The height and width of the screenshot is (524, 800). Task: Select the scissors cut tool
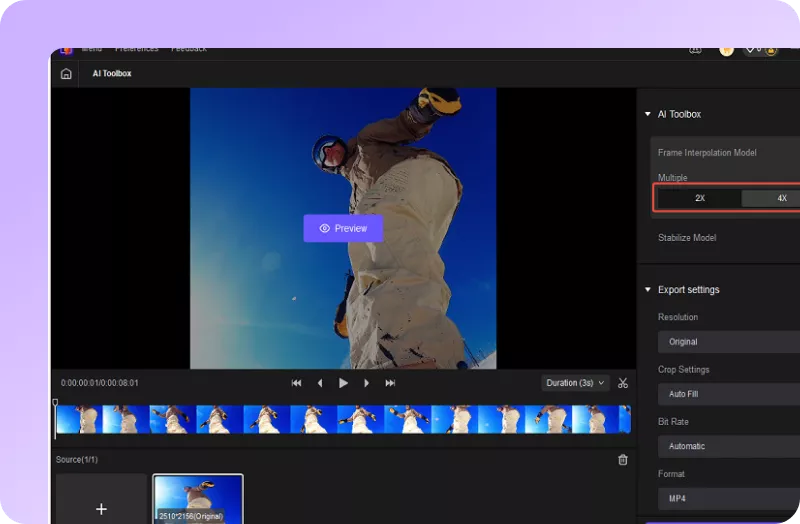[622, 383]
